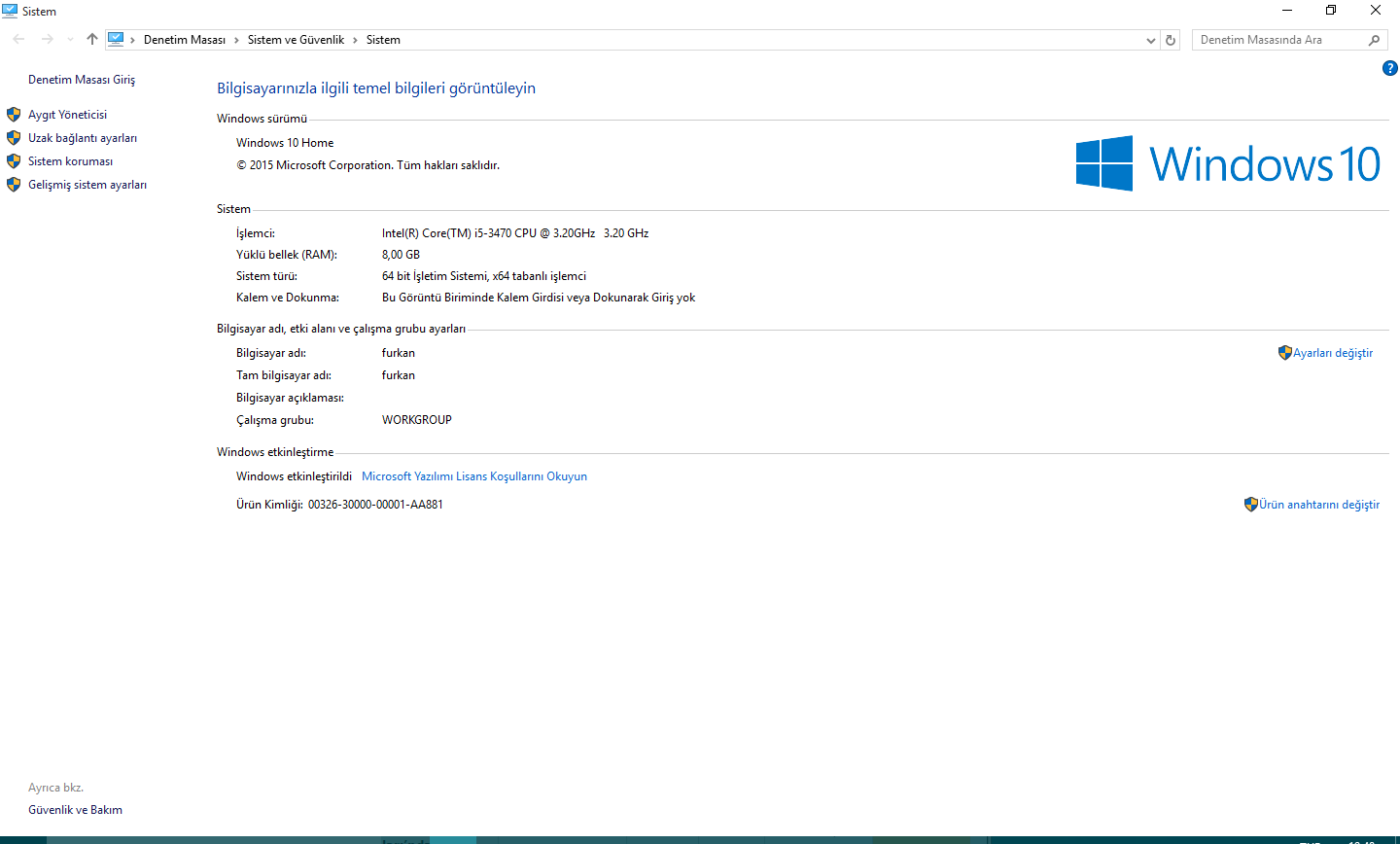This screenshot has height=844, width=1400.
Task: Open Microsoft Yazılımı Lisans Koşullarını Okuyun
Action: tap(474, 476)
